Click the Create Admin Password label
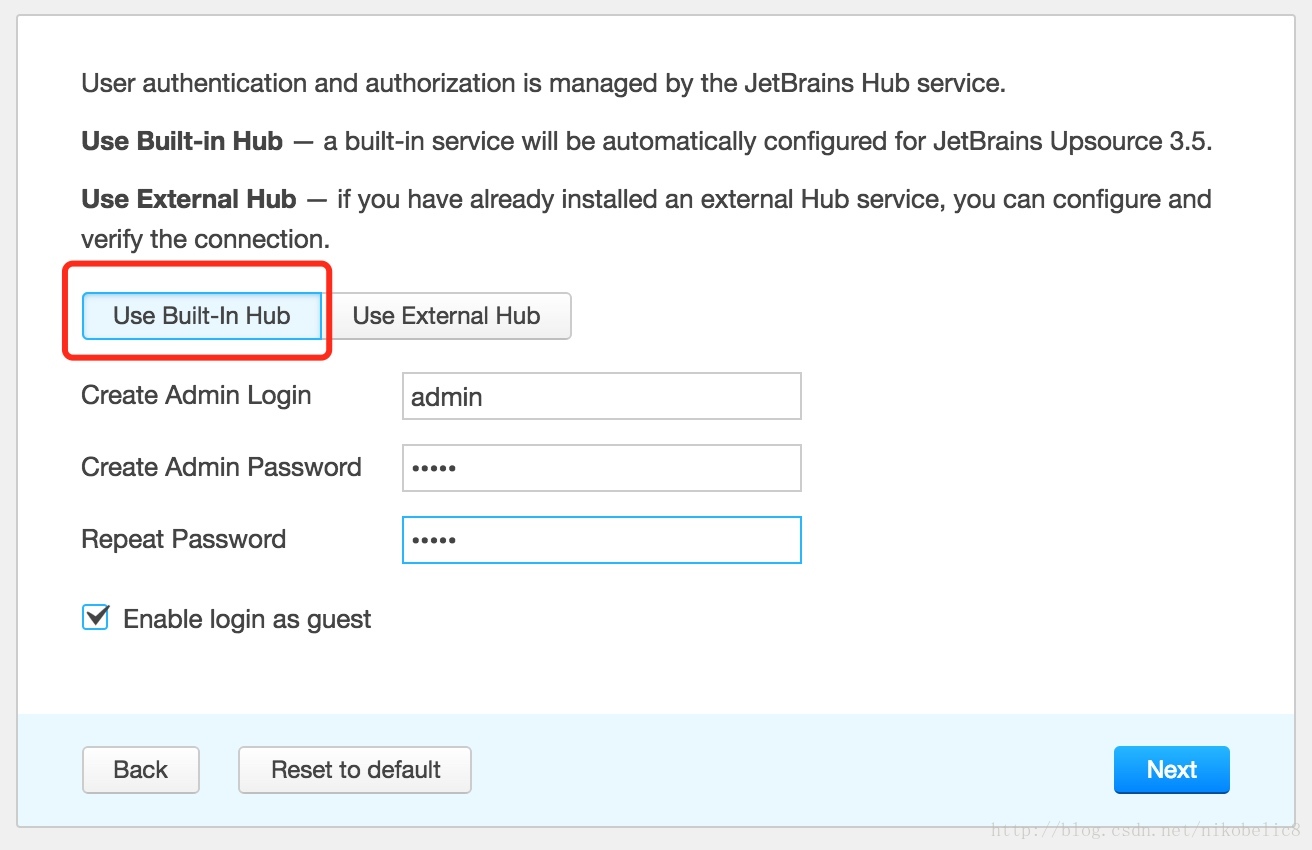This screenshot has width=1312, height=850. pos(221,467)
